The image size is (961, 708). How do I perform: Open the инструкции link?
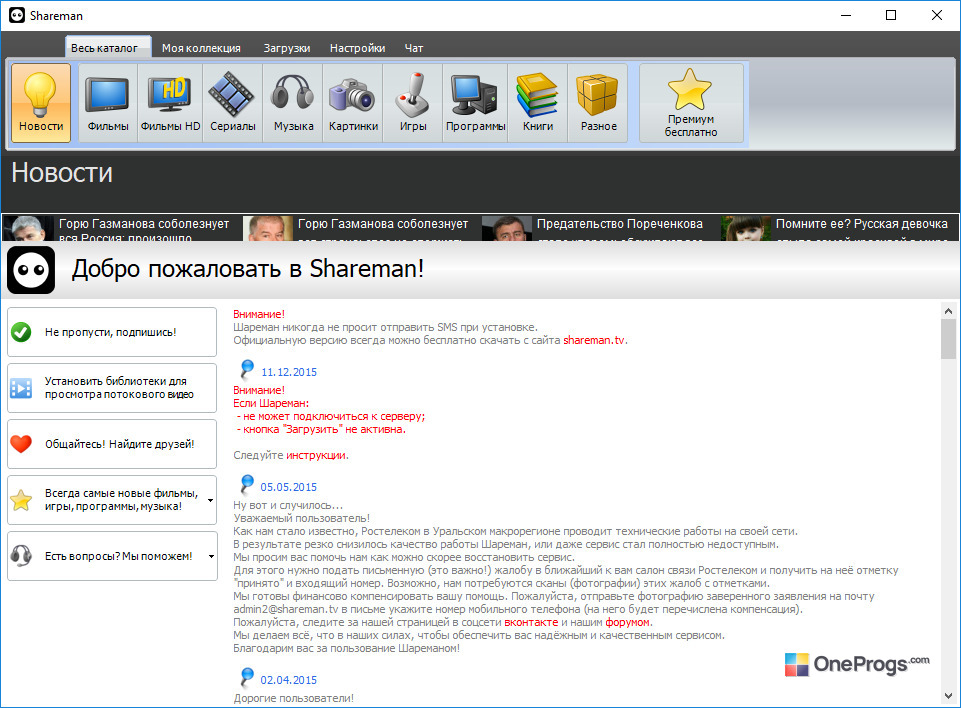(x=316, y=455)
